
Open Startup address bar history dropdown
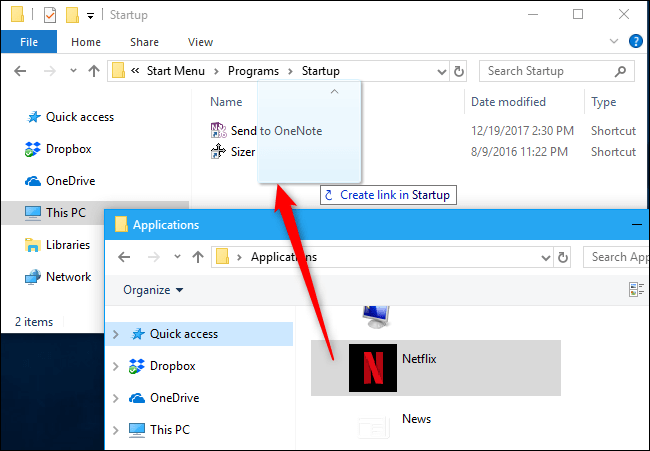(x=441, y=72)
